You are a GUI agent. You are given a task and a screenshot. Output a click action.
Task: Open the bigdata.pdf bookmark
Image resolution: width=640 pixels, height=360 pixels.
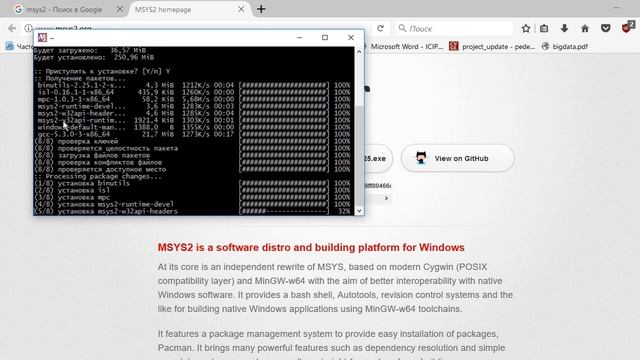tap(564, 47)
